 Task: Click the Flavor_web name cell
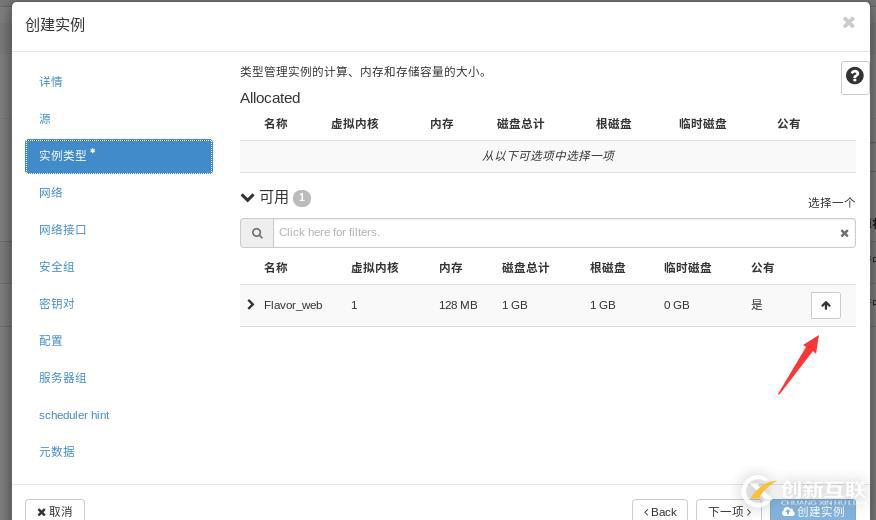coord(293,305)
